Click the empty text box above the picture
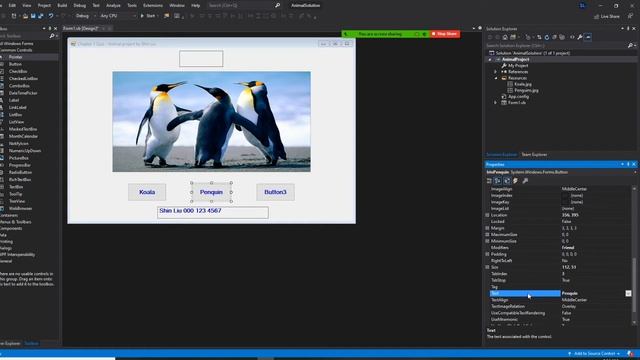The image size is (640, 360). [201, 59]
